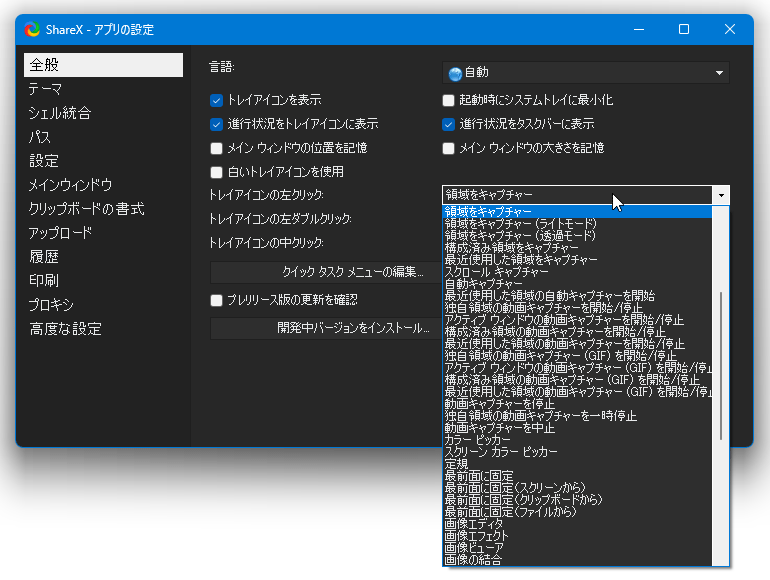Click the dropdown list scrollbar thumb

(x=720, y=366)
